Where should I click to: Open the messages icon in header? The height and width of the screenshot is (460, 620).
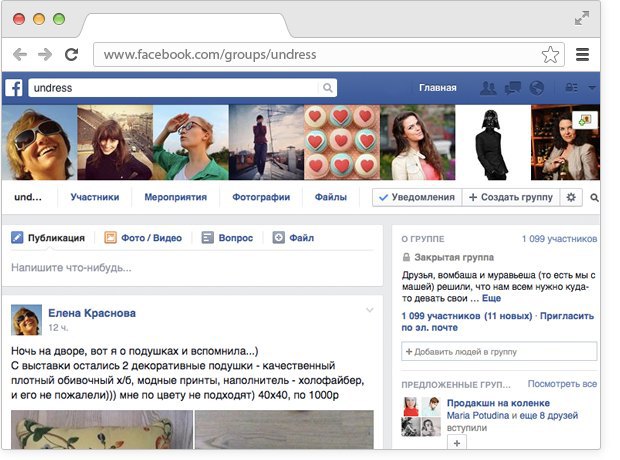point(511,88)
